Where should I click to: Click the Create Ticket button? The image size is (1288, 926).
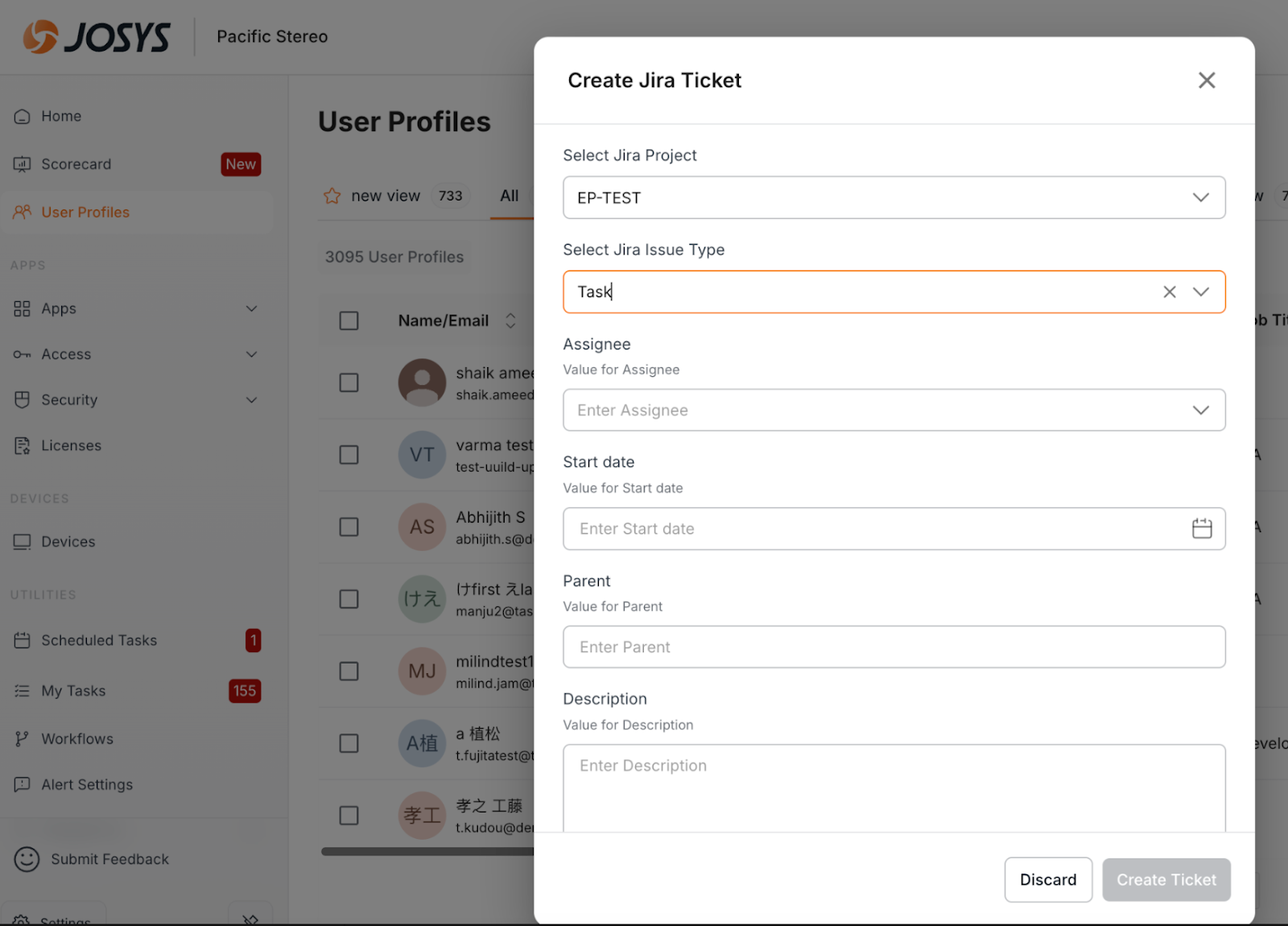pos(1166,879)
